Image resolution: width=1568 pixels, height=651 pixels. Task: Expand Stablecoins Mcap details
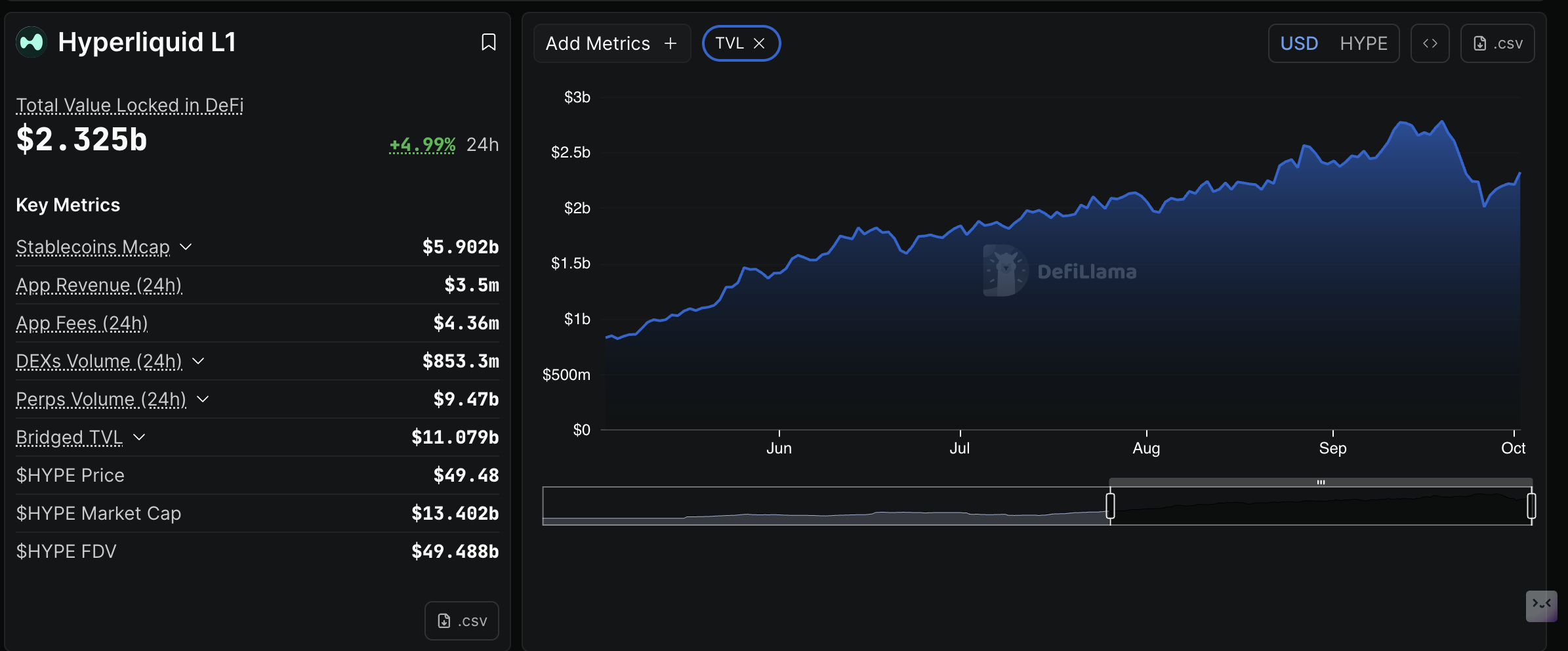coord(186,247)
